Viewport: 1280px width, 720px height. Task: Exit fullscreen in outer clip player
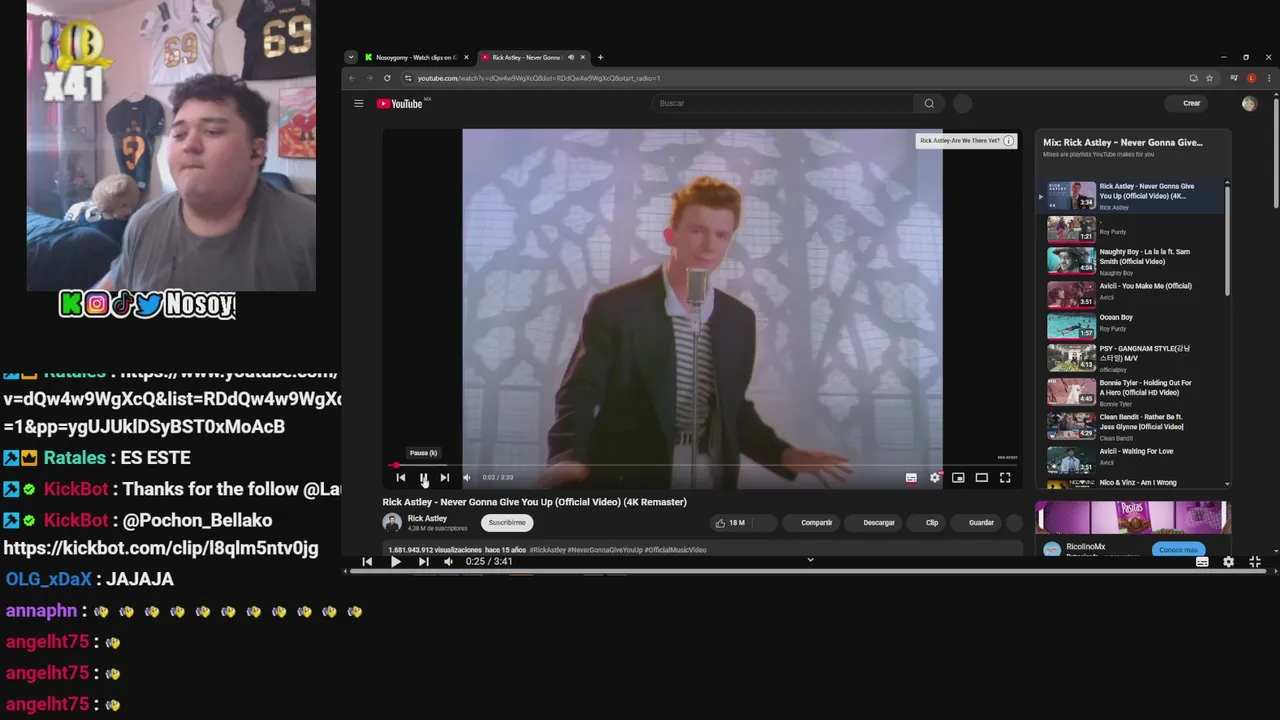click(1255, 562)
